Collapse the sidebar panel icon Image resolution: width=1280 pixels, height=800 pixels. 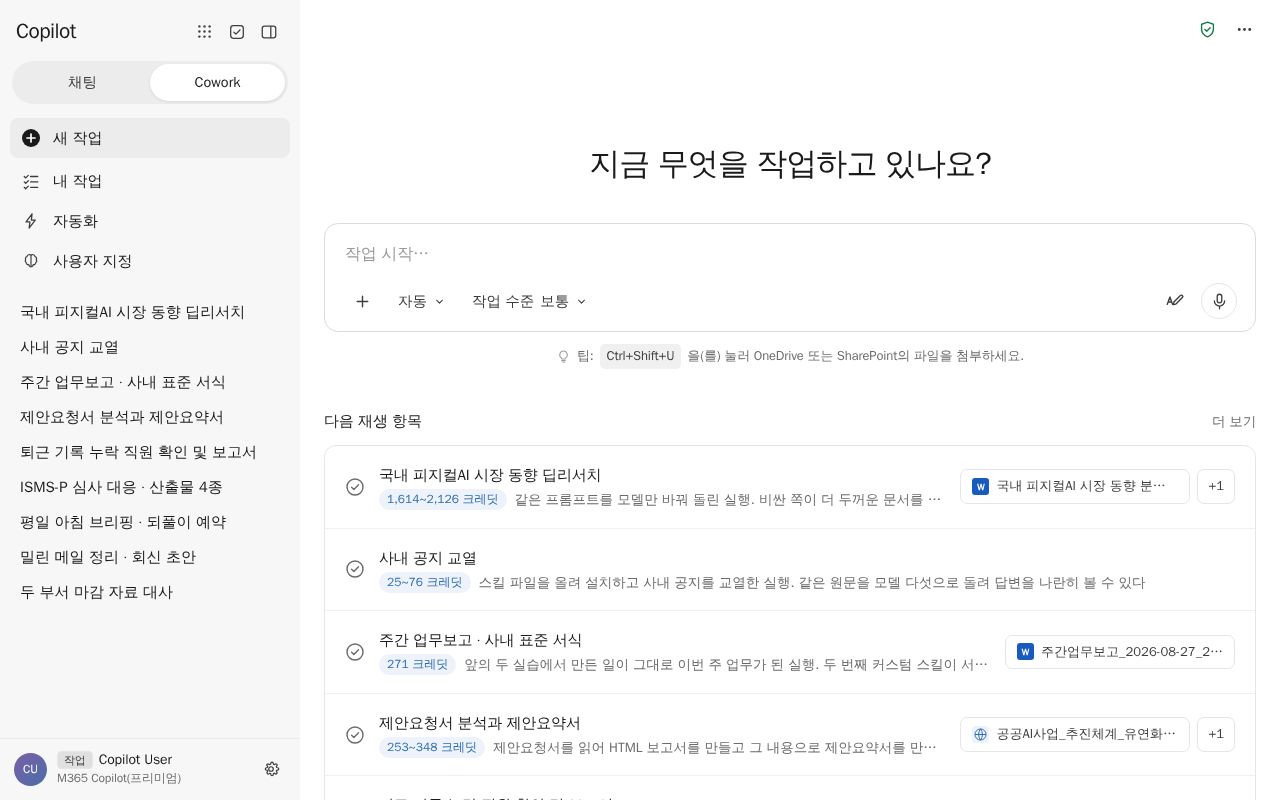coord(269,32)
